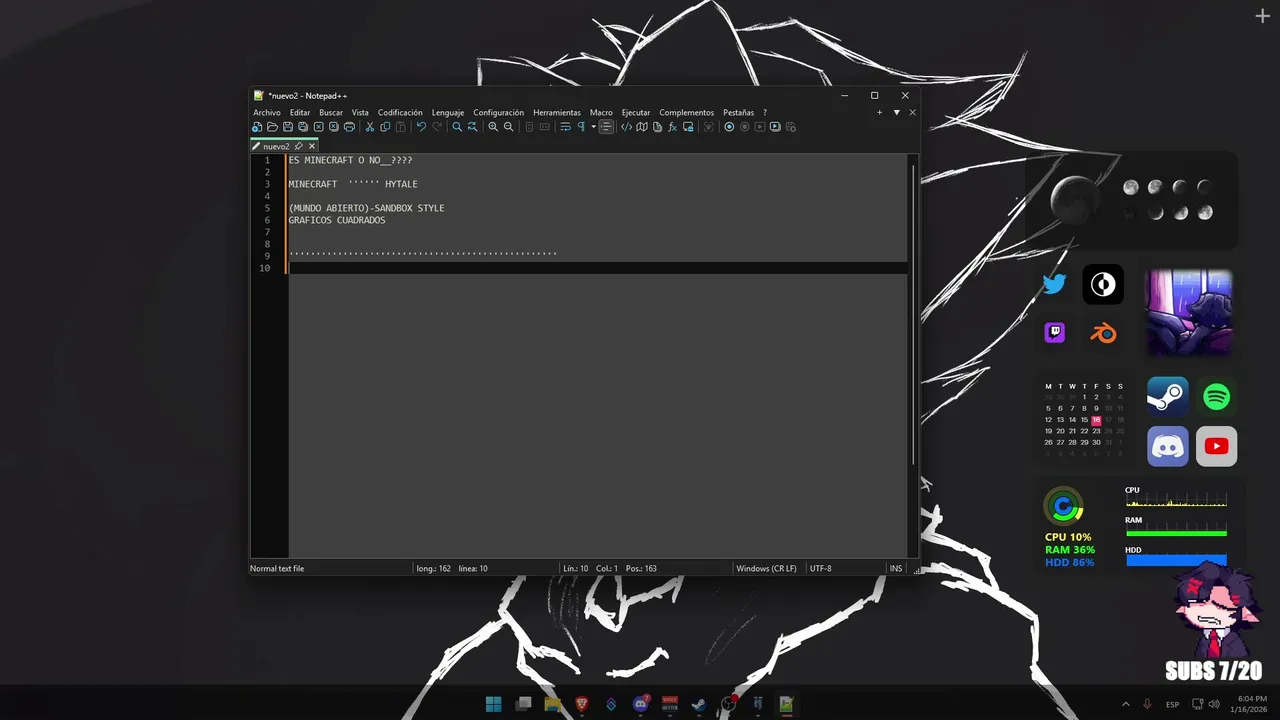The height and width of the screenshot is (720, 1280).
Task: Open the Lenguaje menu
Action: tap(448, 113)
